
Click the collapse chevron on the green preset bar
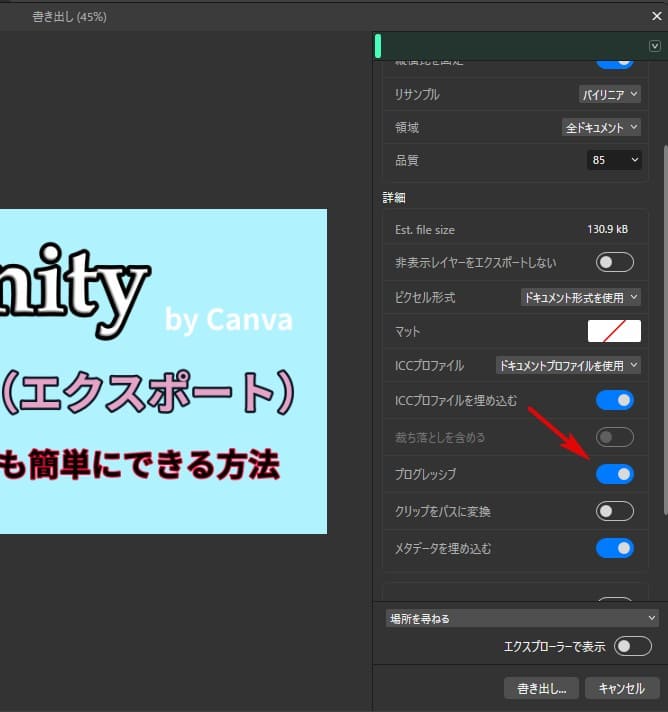pos(655,46)
